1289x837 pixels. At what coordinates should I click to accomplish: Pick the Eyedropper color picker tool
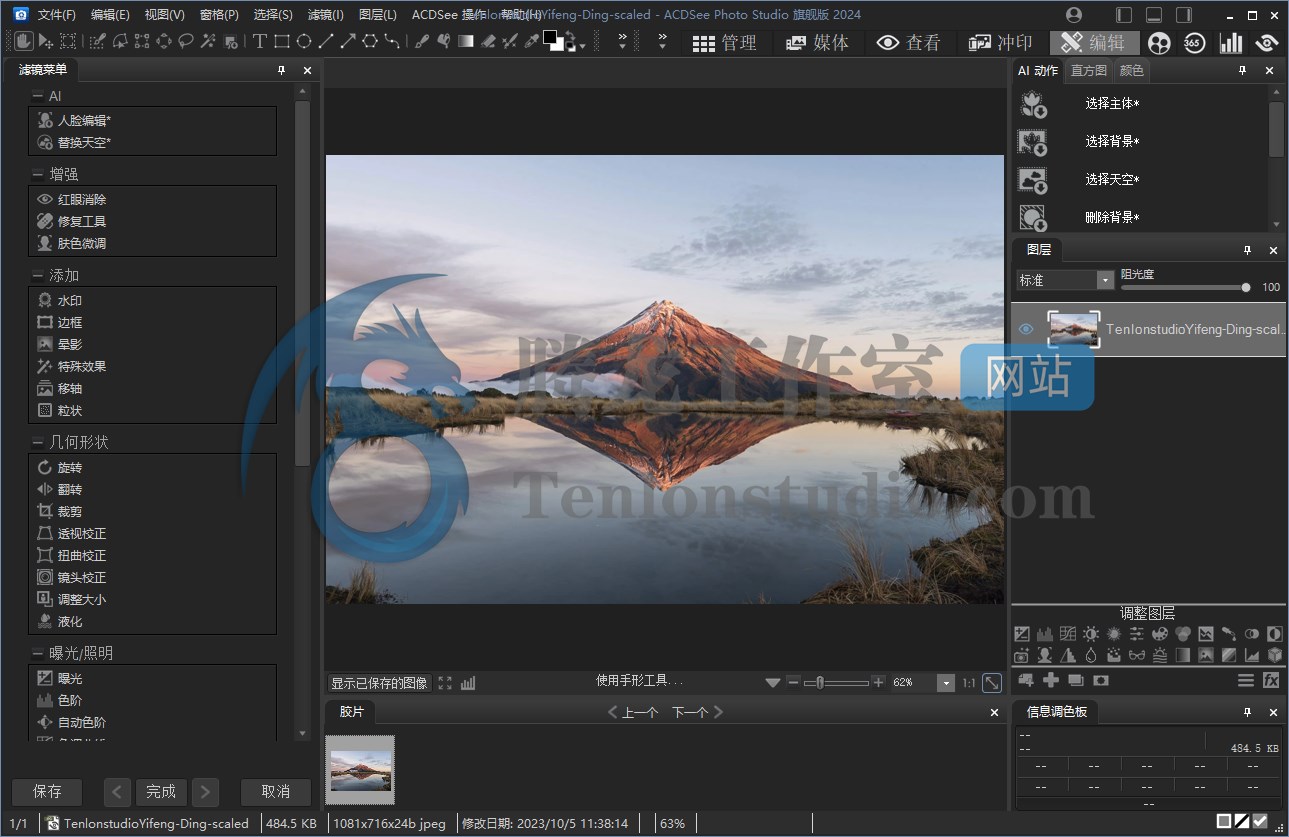531,41
